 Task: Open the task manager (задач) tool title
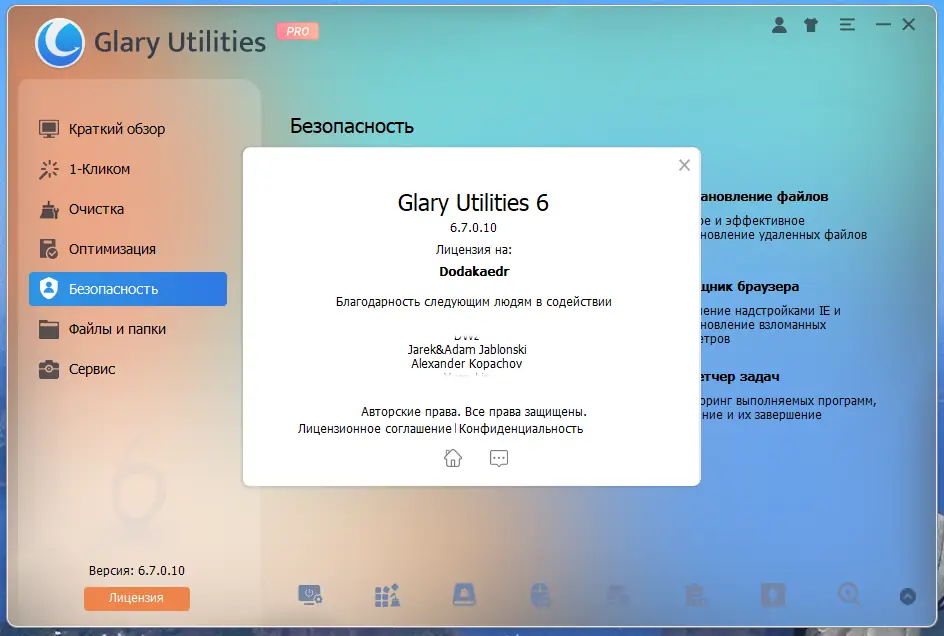pos(740,377)
